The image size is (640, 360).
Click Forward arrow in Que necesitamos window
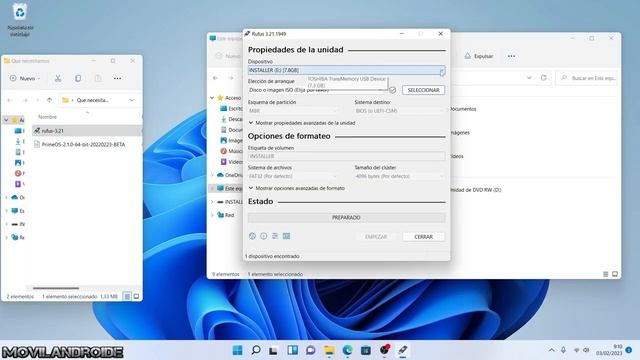point(24,100)
